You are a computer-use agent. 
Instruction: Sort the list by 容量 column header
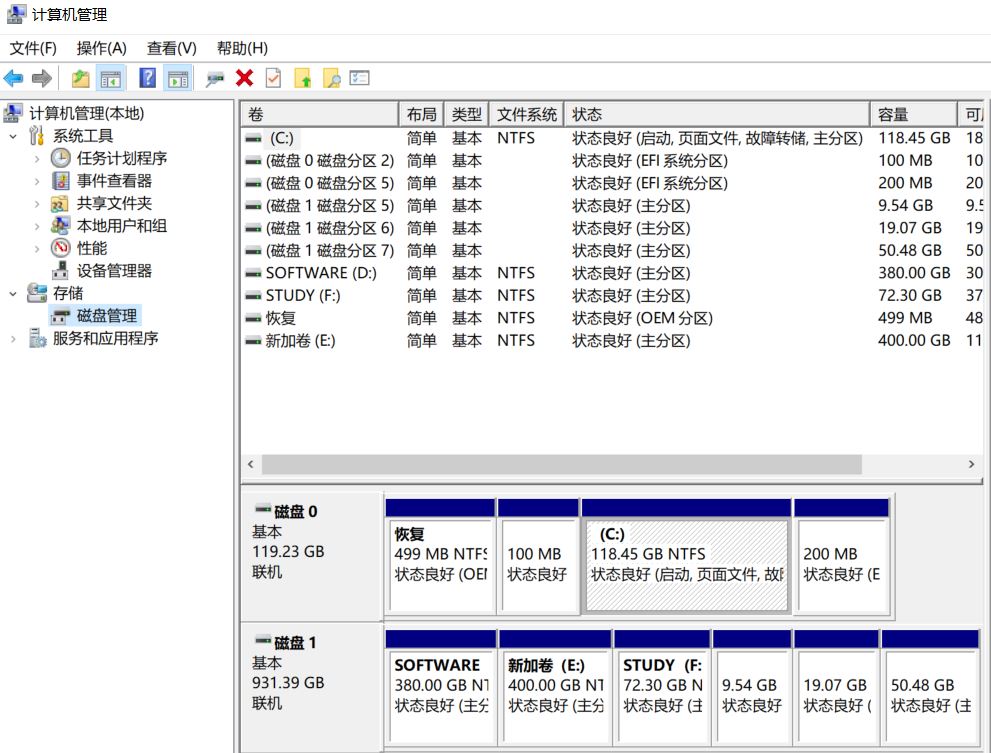pos(913,114)
